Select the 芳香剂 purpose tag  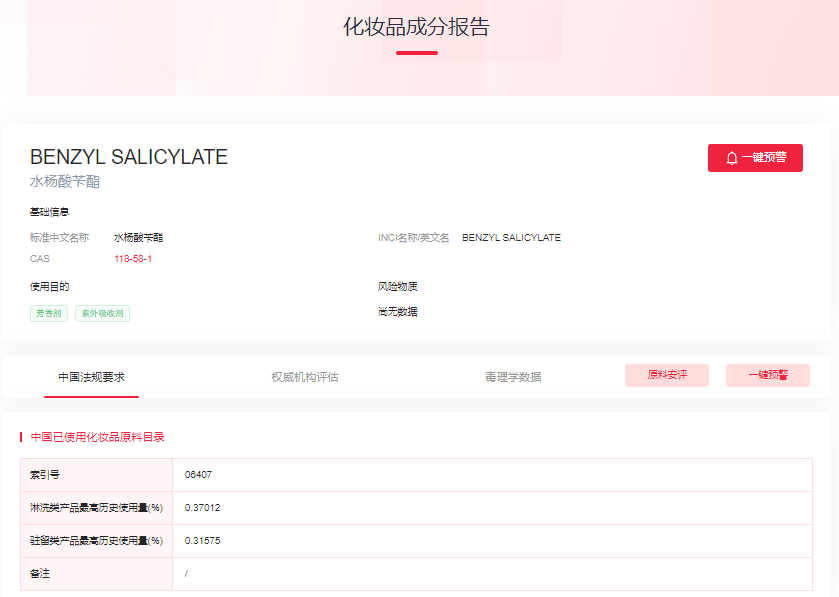[x=48, y=313]
